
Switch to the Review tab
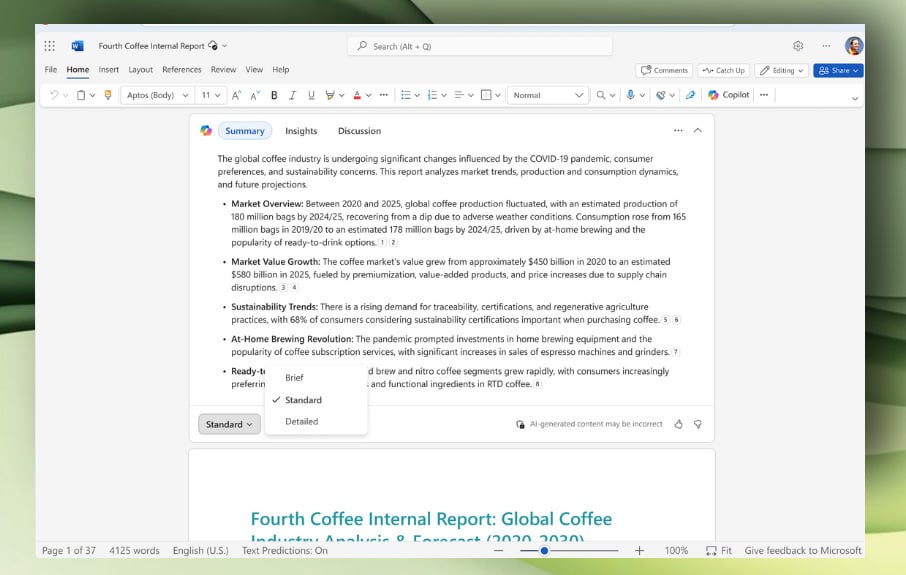(223, 69)
